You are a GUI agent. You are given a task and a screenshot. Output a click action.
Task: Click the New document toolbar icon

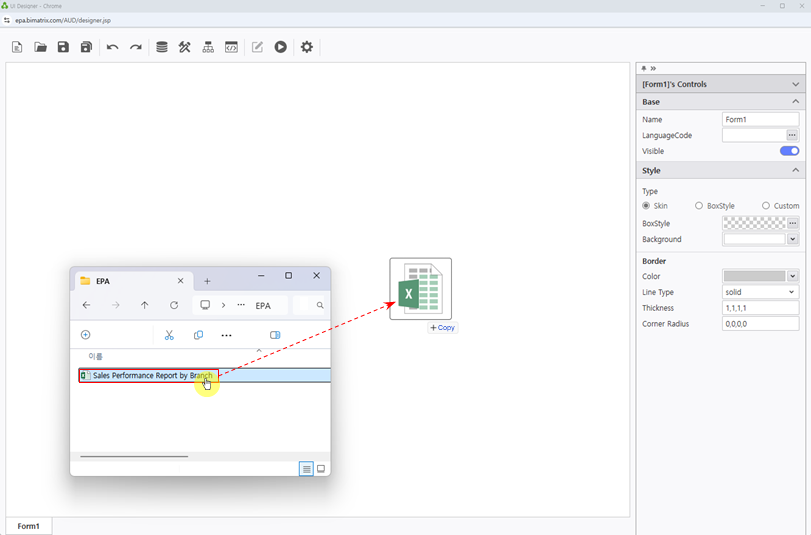coord(17,47)
